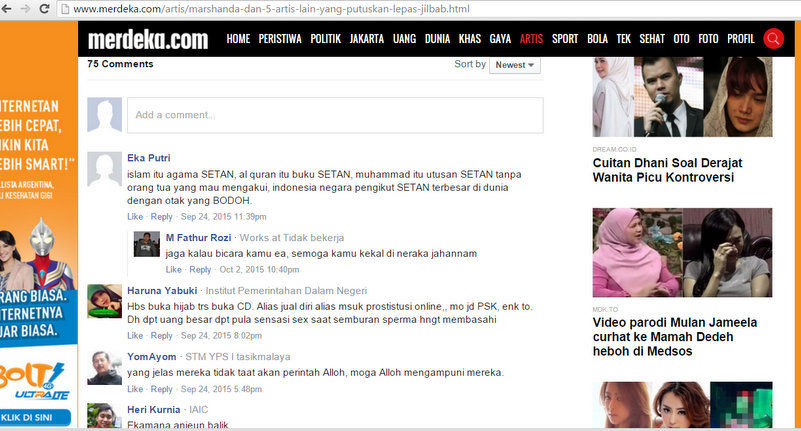The image size is (801, 431).
Task: Open Haruna Yabuki's name link
Action: coord(162,291)
